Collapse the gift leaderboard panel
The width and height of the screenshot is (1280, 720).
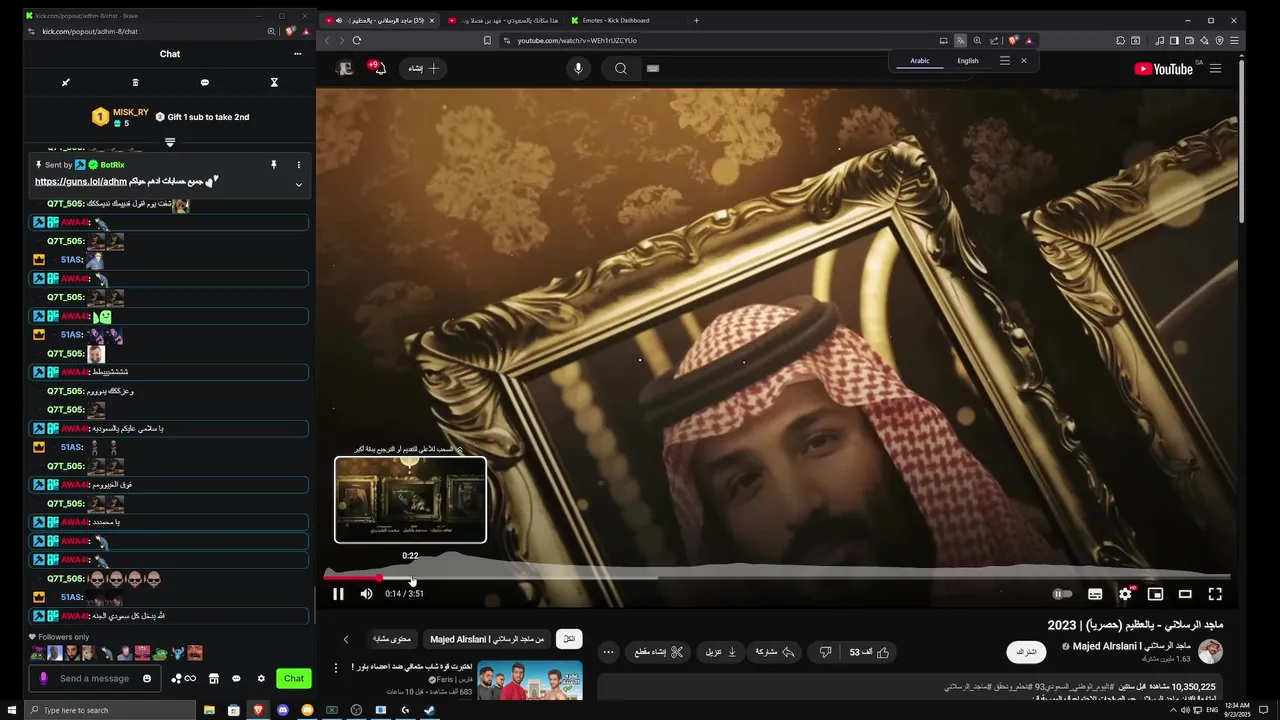pyautogui.click(x=170, y=143)
